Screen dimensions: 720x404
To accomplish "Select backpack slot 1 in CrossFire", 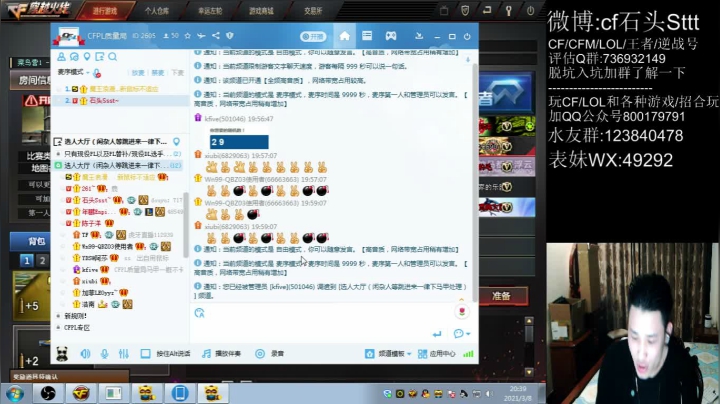I will [x=27, y=261].
